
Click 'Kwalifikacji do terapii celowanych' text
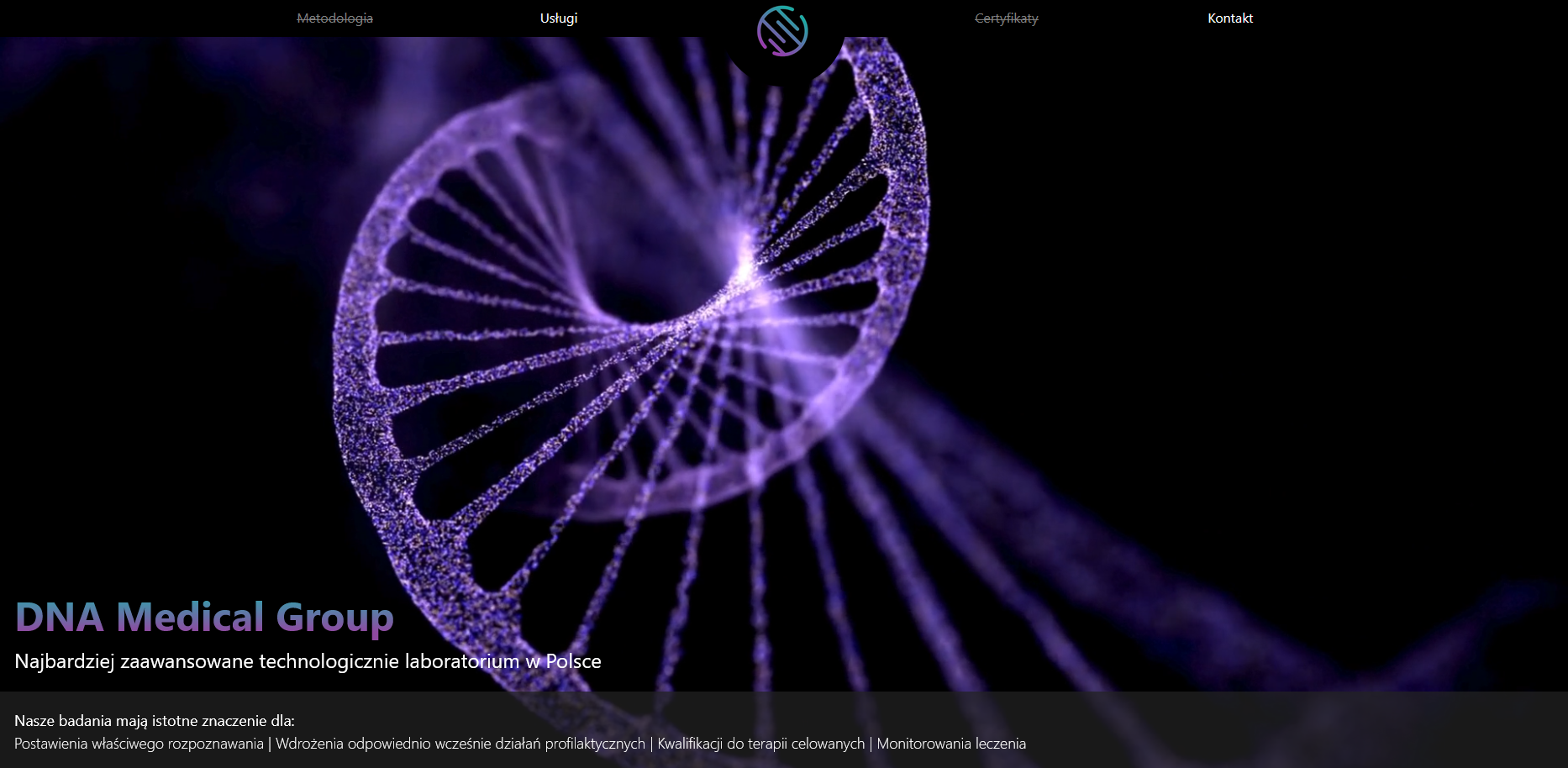coord(761,744)
